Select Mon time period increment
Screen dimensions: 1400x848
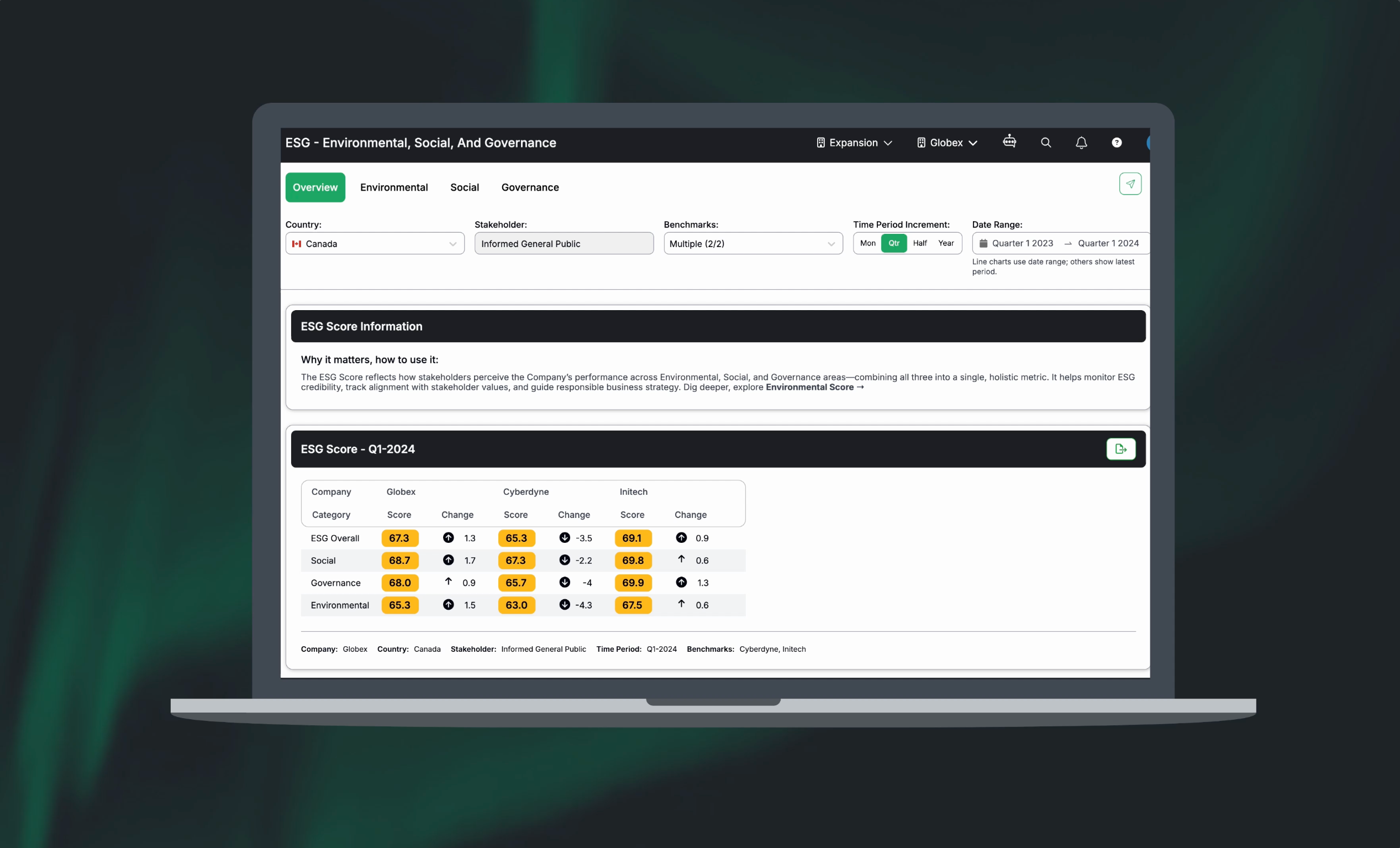pyautogui.click(x=867, y=243)
